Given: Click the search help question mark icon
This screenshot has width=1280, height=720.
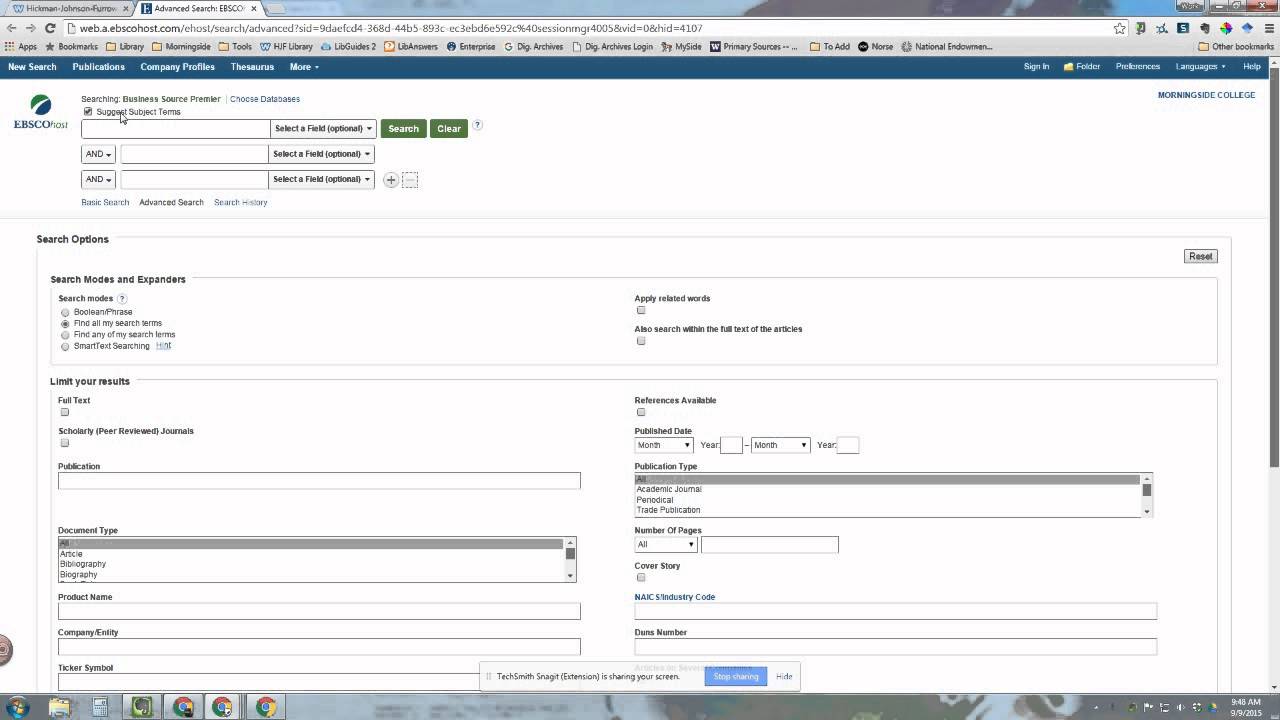Looking at the screenshot, I should 477,125.
